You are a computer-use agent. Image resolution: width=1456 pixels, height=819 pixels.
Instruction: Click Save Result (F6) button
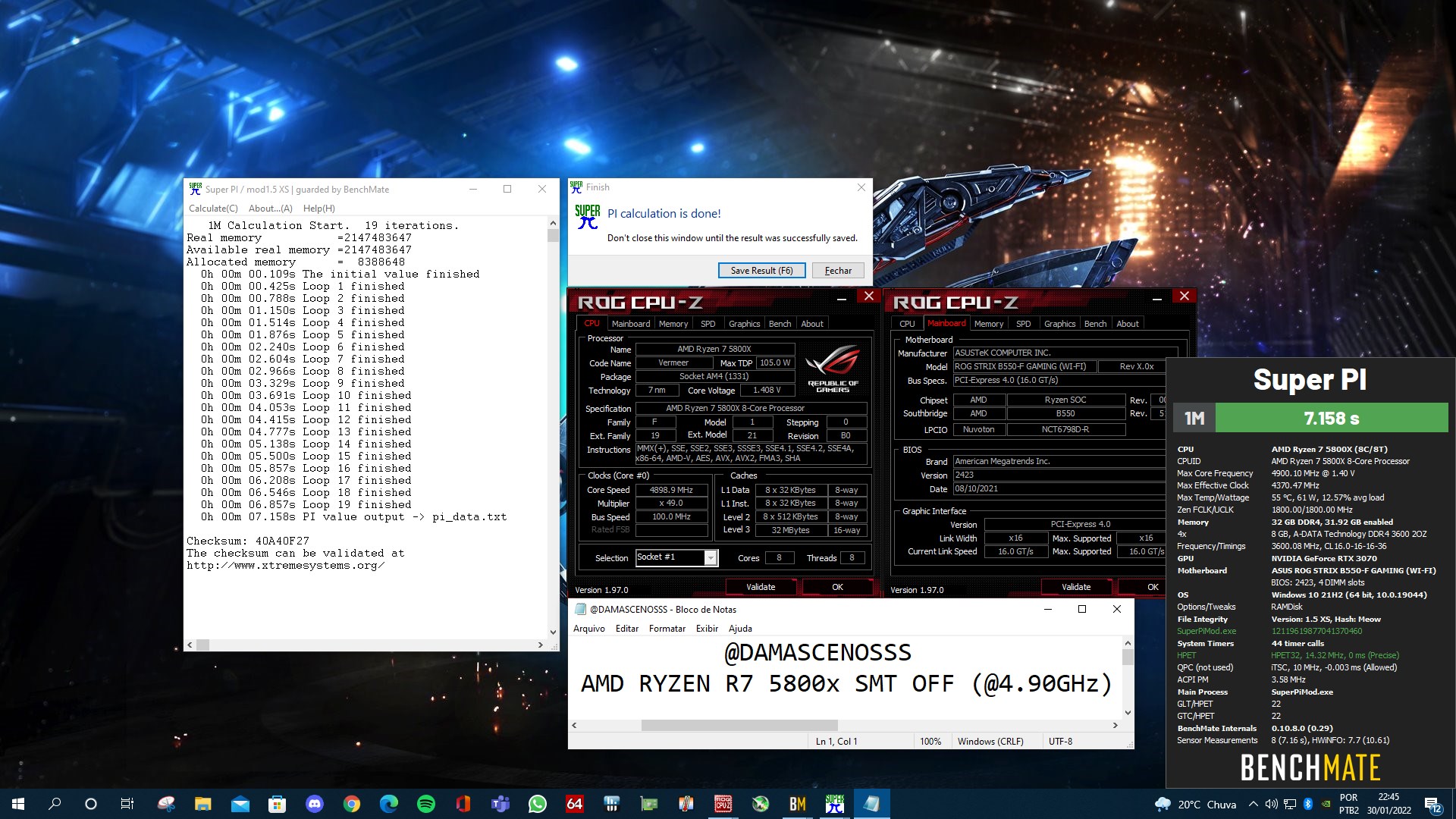tap(761, 271)
